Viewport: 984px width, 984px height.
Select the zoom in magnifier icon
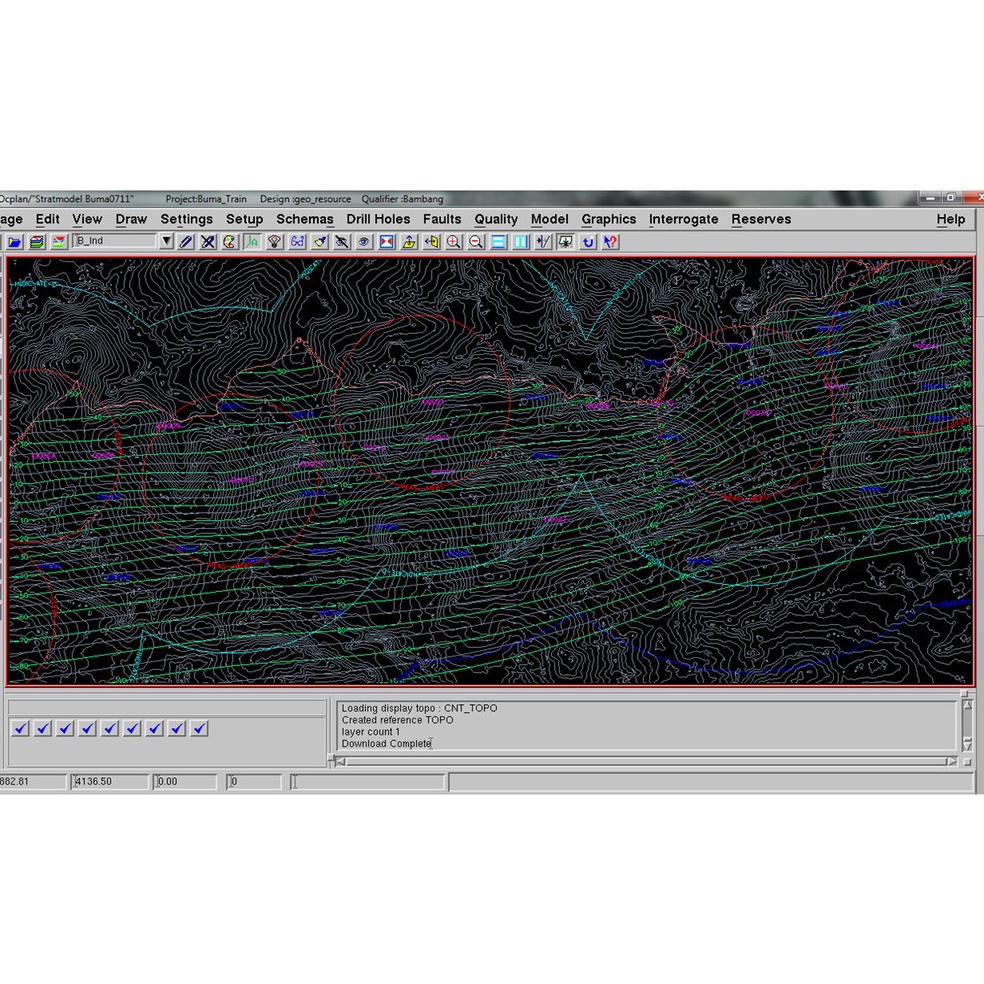(x=454, y=242)
